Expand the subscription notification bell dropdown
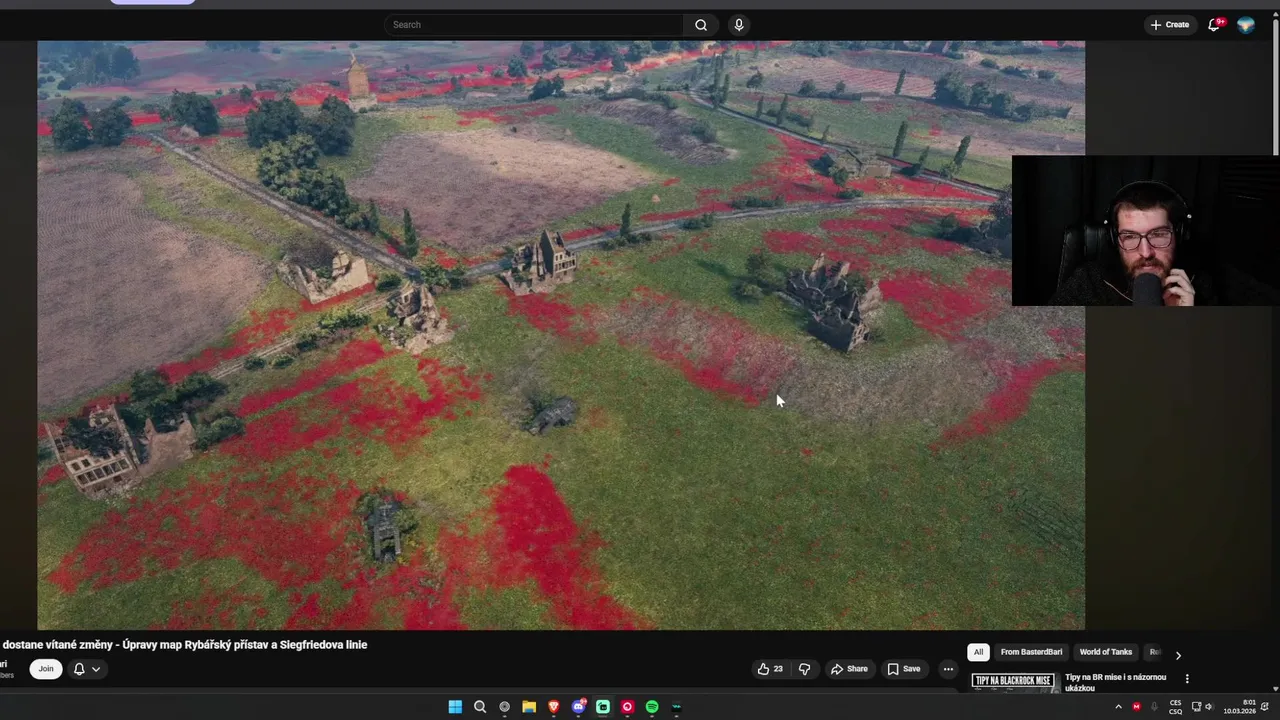Viewport: 1280px width, 720px height. (x=87, y=669)
